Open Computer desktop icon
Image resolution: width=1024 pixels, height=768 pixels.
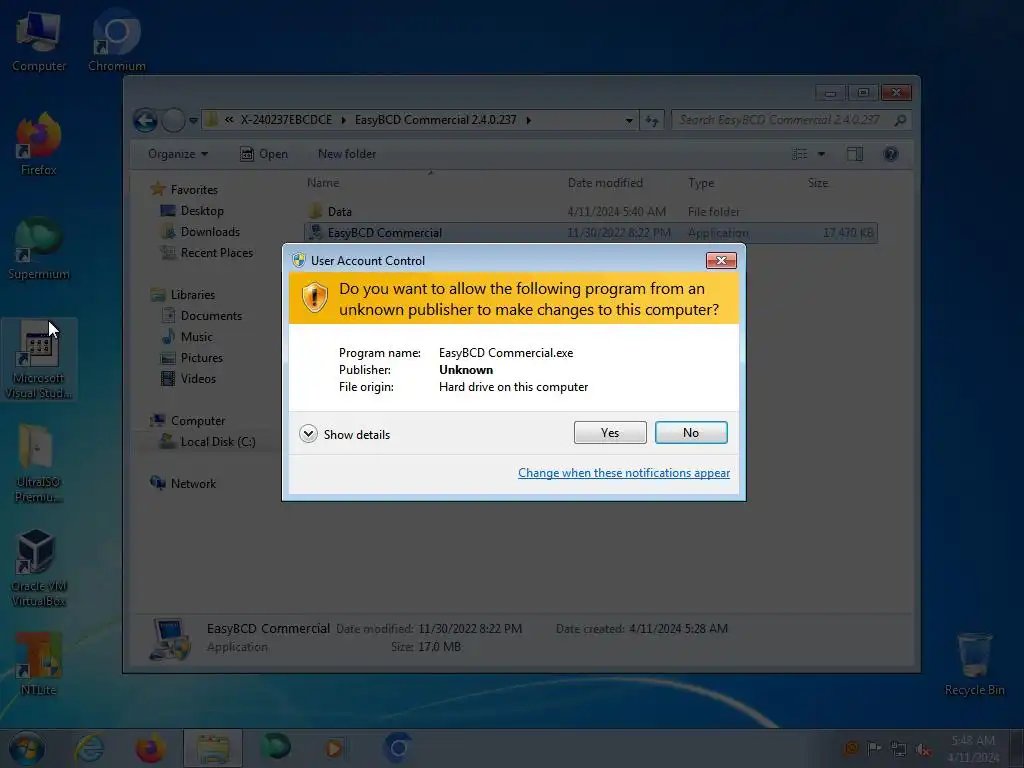coord(39,42)
